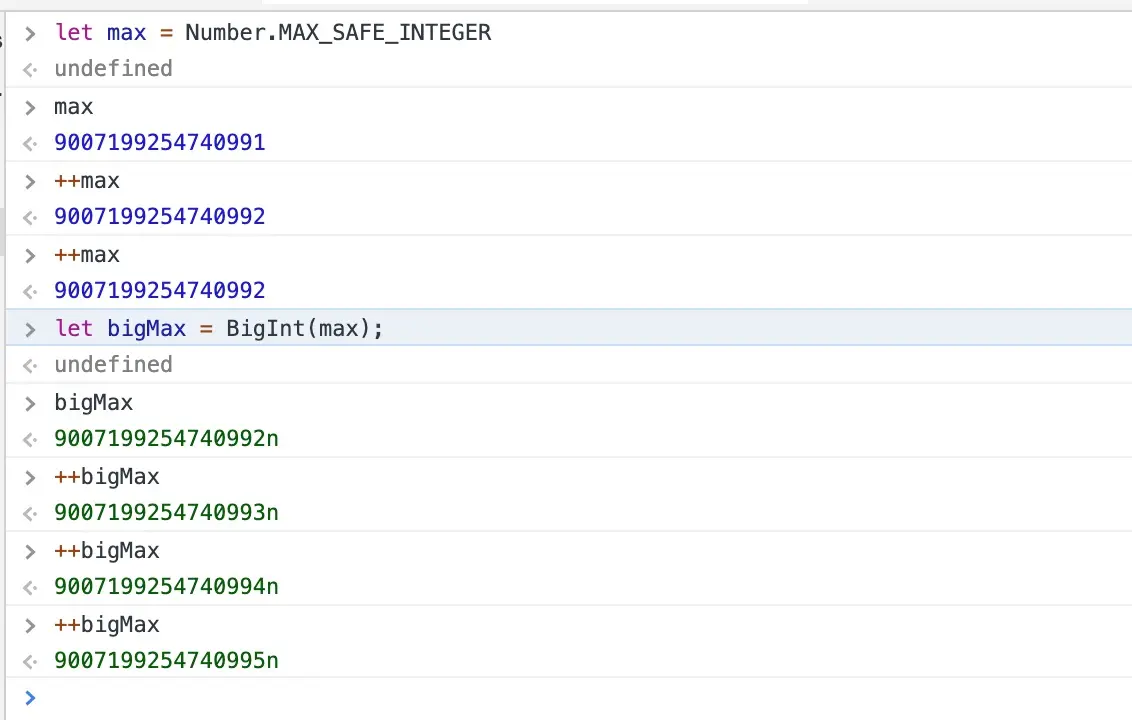
Task: Select the output 9007199254740994n
Action: 166,586
